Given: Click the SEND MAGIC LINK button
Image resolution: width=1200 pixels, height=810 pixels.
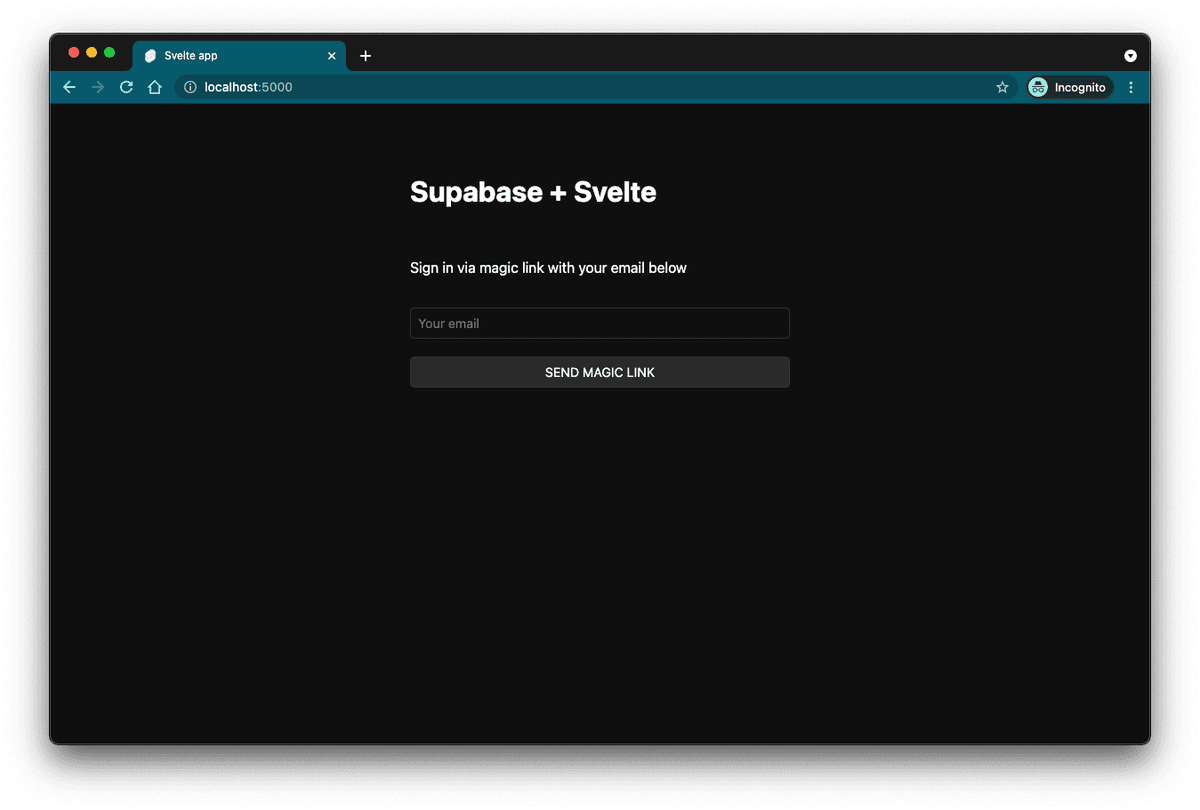Looking at the screenshot, I should click(599, 371).
